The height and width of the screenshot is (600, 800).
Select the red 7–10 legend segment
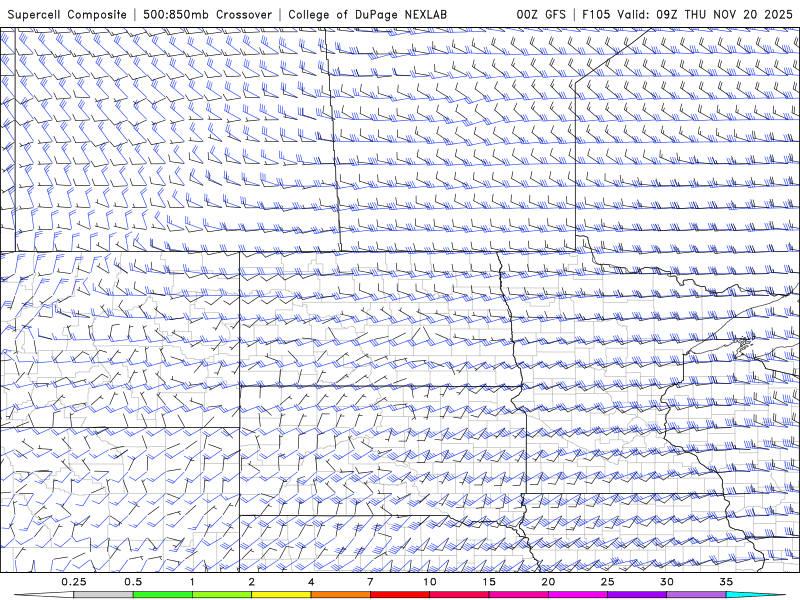[x=400, y=595]
